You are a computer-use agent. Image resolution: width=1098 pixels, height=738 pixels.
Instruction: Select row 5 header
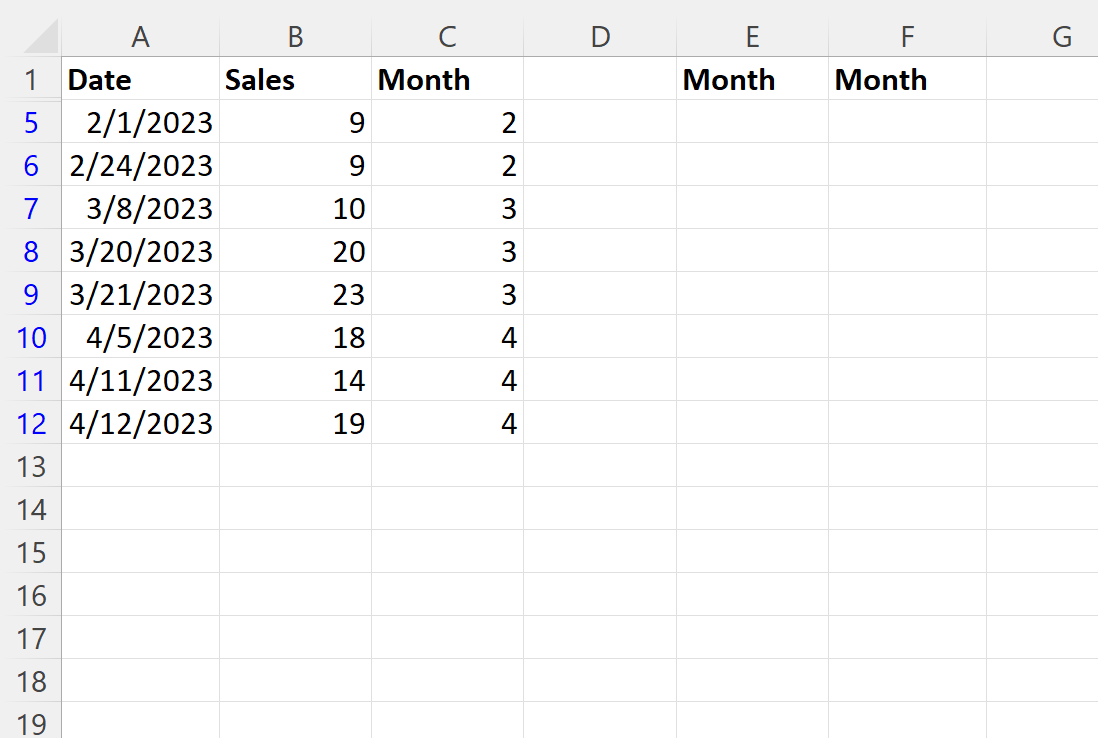point(31,123)
